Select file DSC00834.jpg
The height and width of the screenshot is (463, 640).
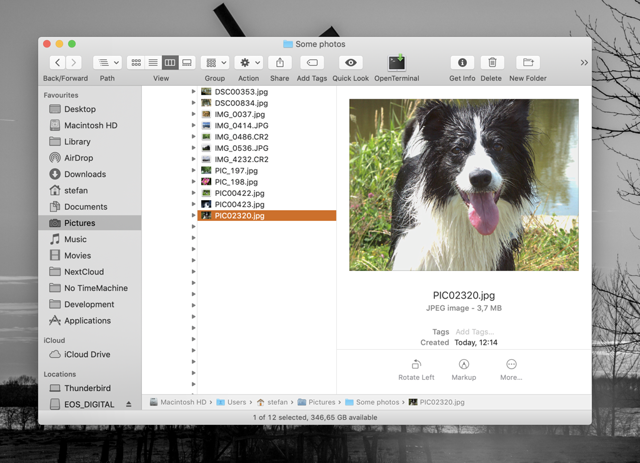click(x=267, y=103)
